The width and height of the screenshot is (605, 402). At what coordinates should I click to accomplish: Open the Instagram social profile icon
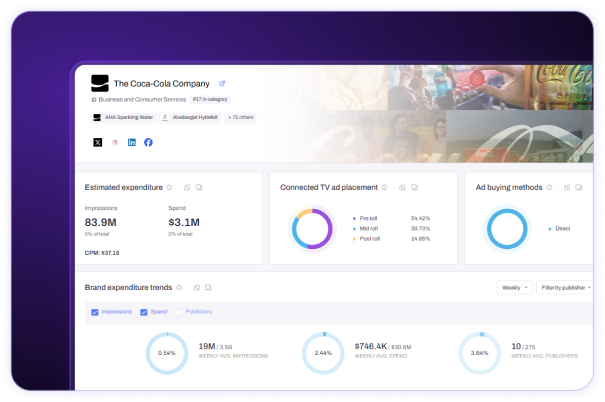[x=115, y=142]
